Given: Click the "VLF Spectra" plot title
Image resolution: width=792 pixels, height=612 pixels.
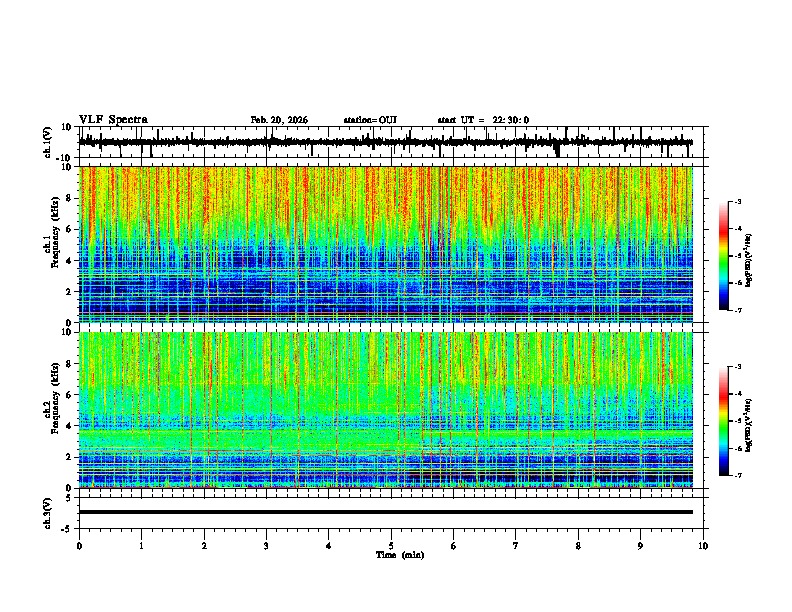Looking at the screenshot, I should 113,120.
